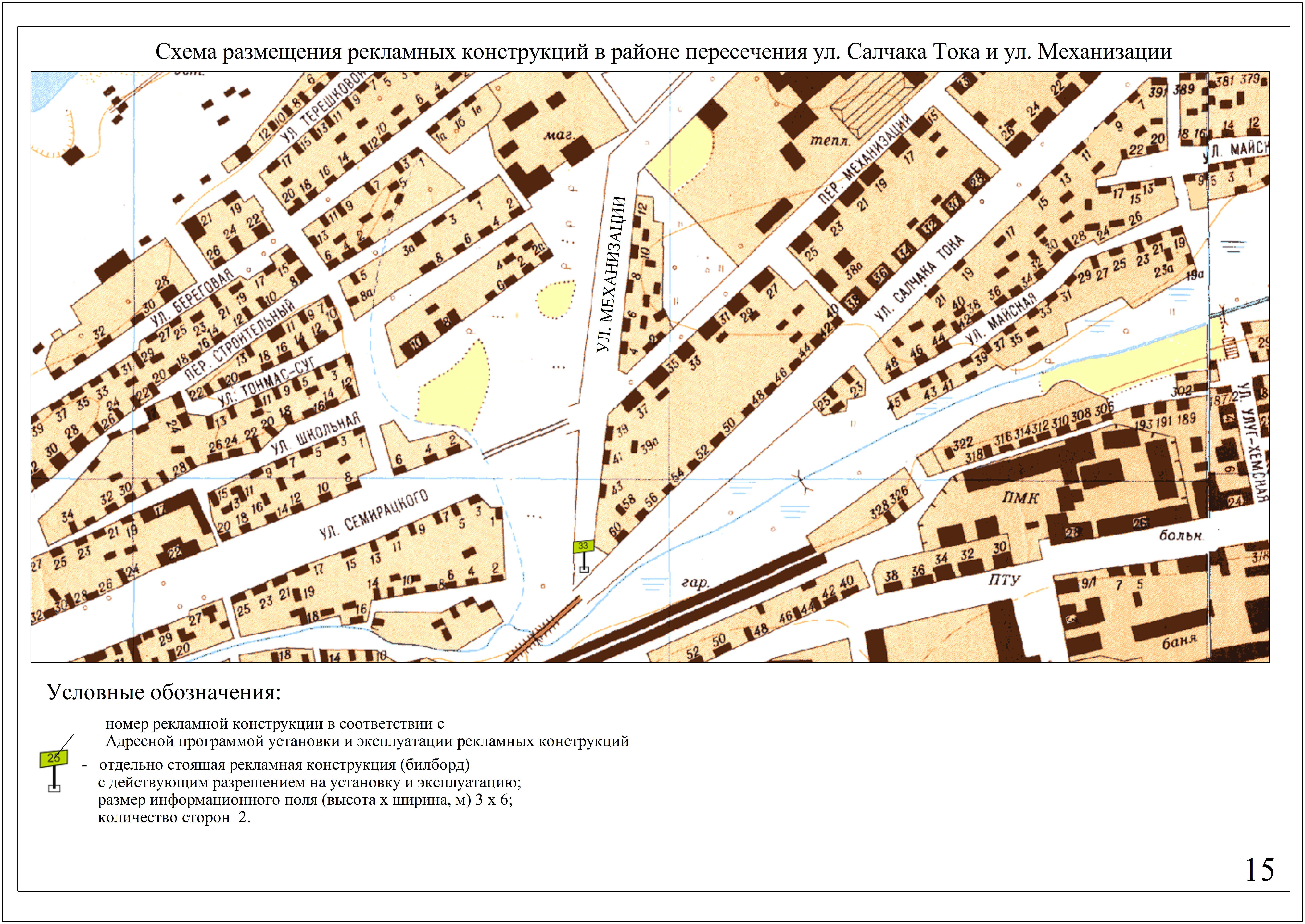Click the 'Условные обозначения:' legend heading
Viewport: 1305px width, 924px height.
164,692
